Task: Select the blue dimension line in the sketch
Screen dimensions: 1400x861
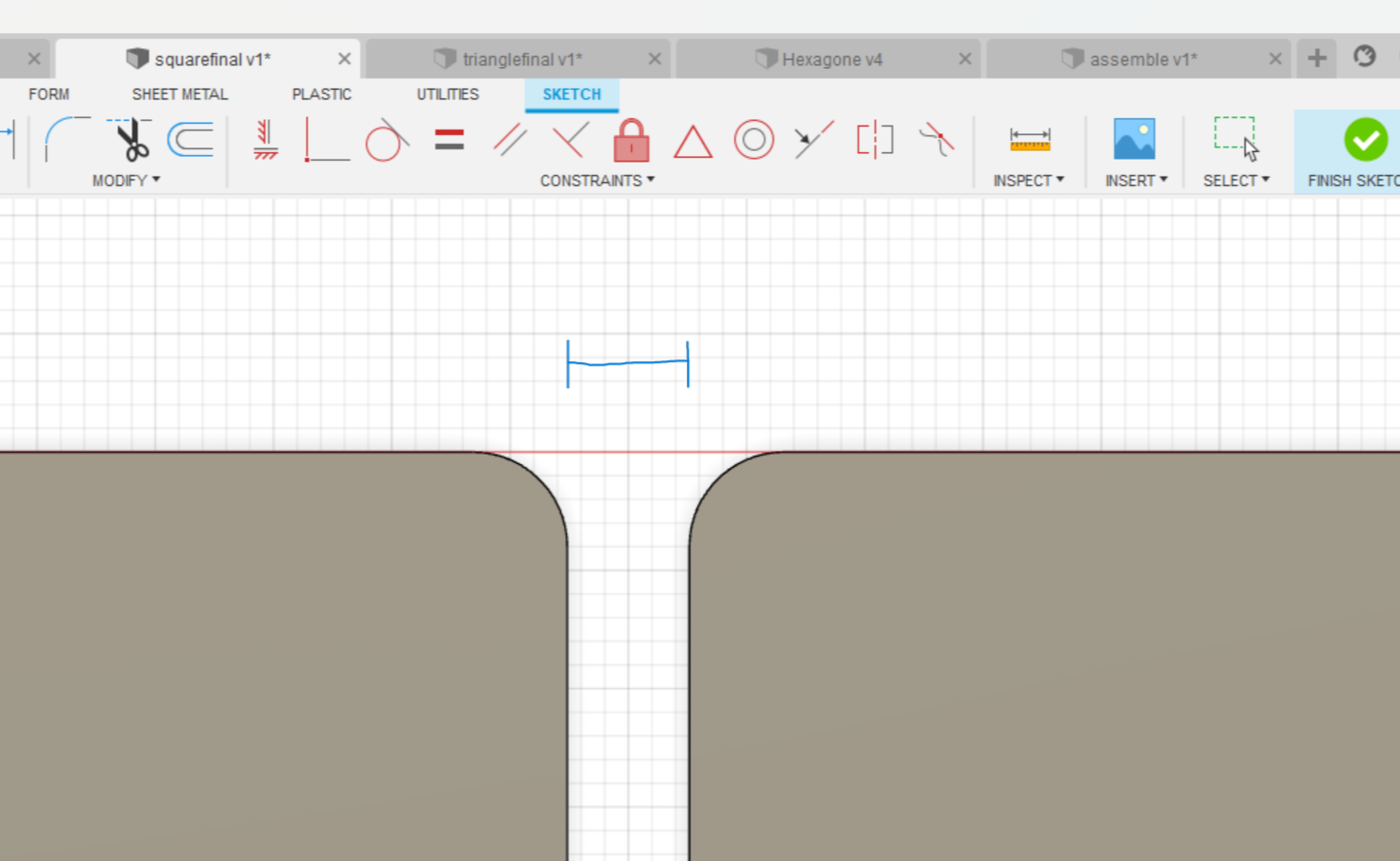Action: (628, 363)
